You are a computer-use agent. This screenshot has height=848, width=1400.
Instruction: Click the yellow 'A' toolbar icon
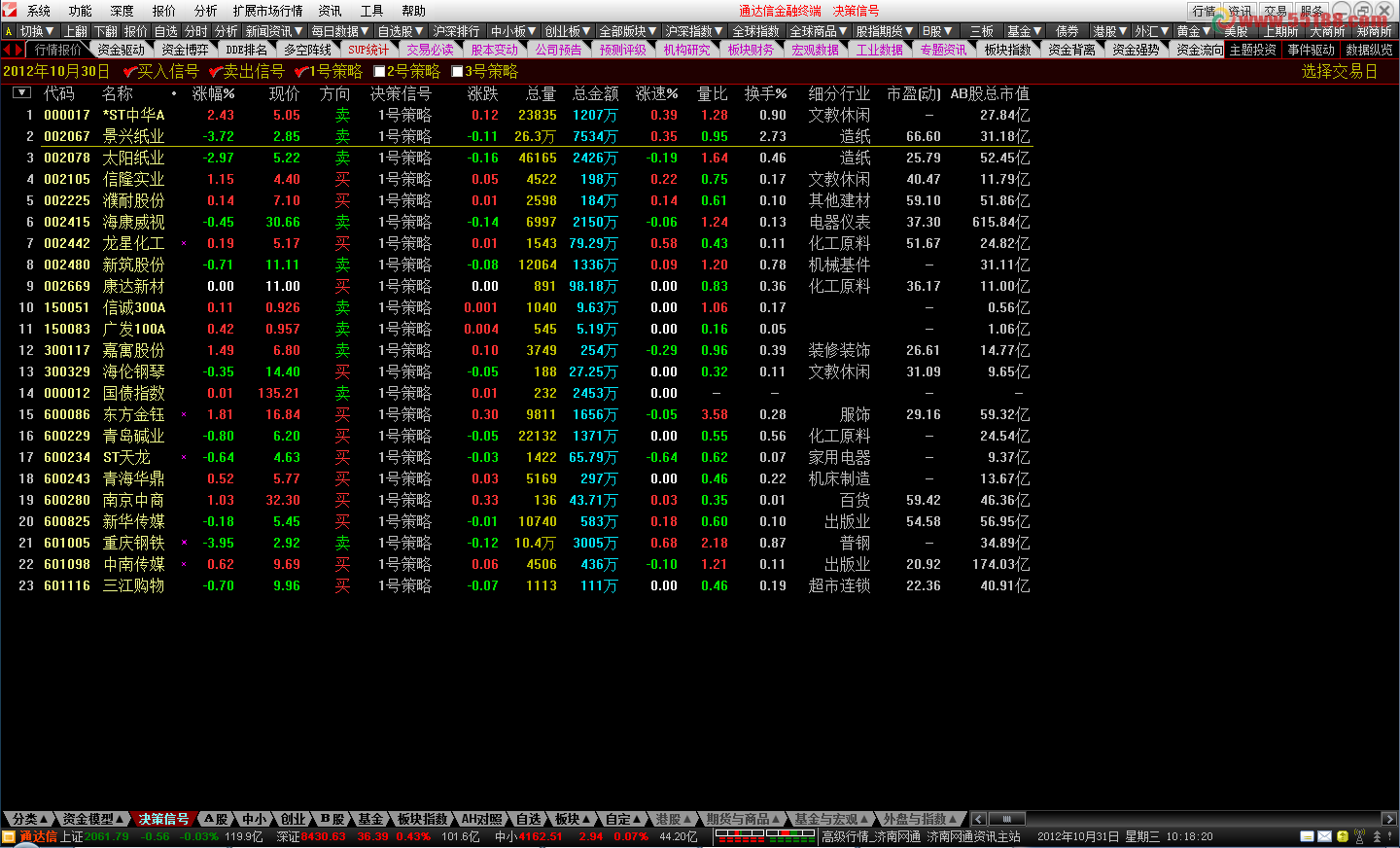(9, 31)
